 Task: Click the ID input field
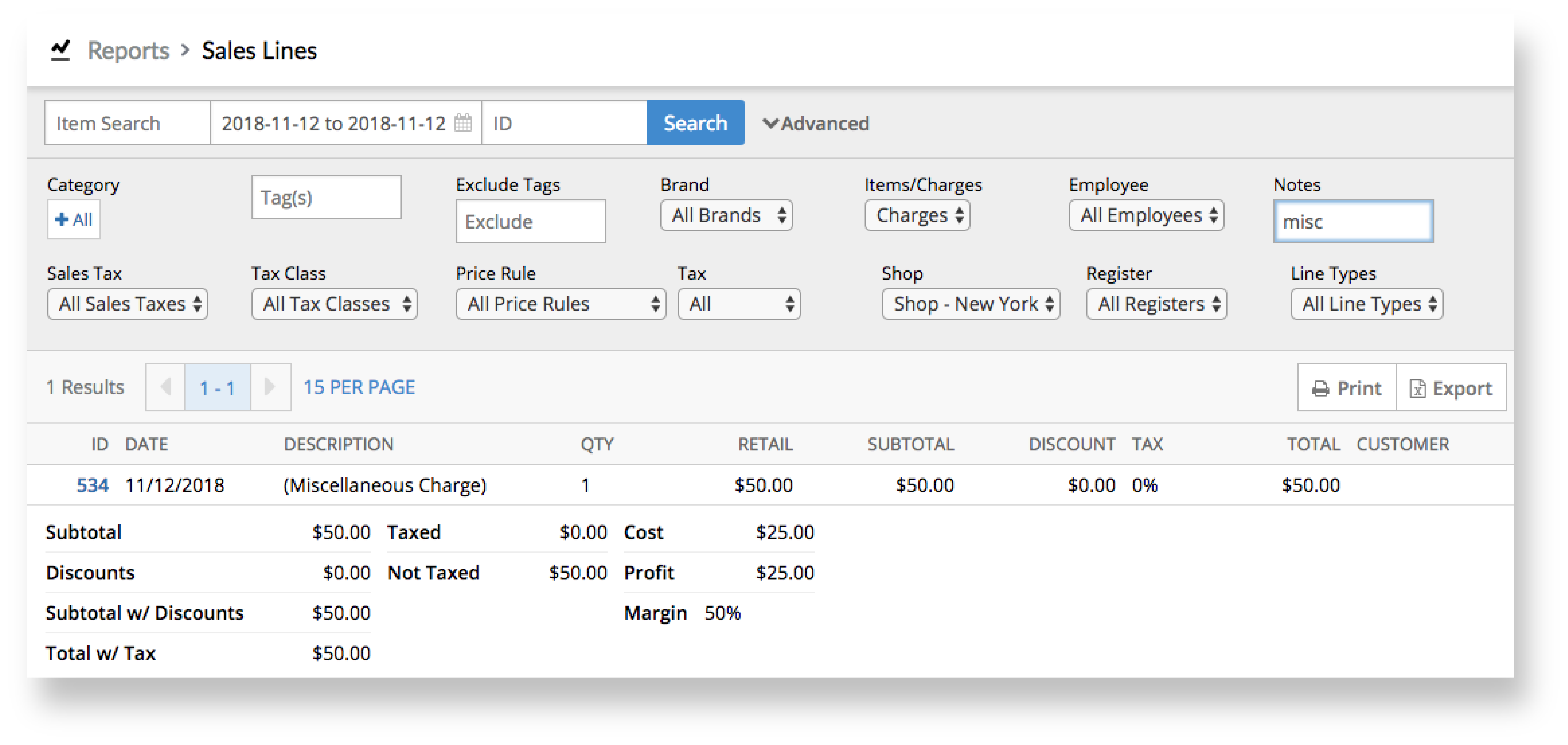pos(564,123)
